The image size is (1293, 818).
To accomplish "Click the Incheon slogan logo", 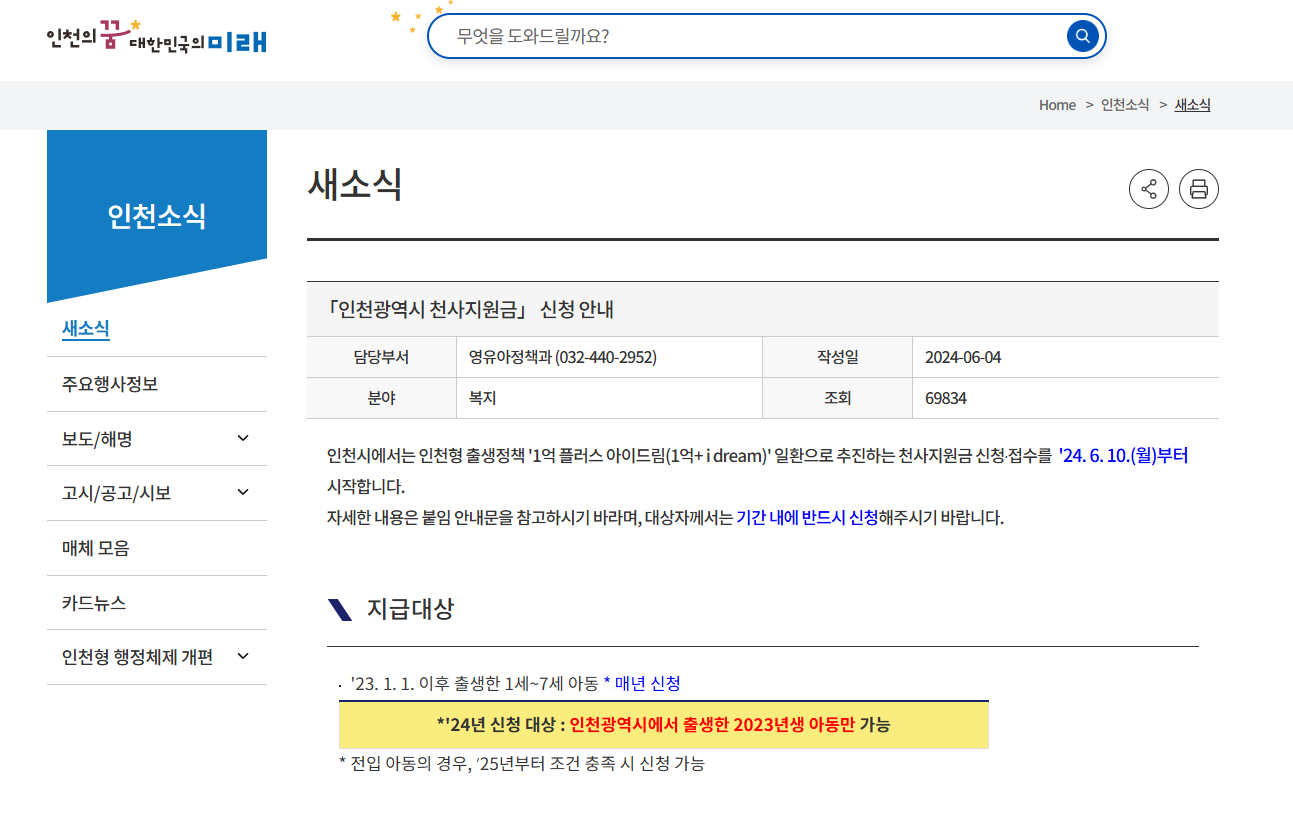I will (156, 38).
